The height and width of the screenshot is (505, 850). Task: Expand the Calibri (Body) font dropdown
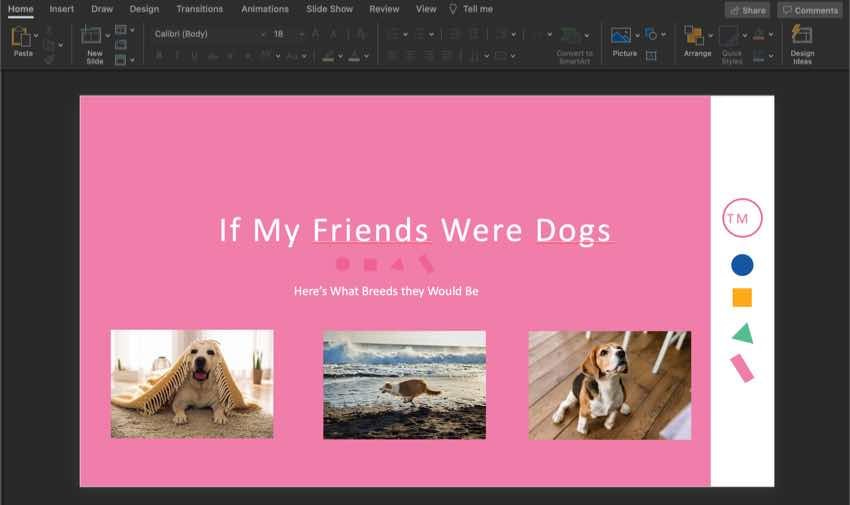(x=263, y=34)
